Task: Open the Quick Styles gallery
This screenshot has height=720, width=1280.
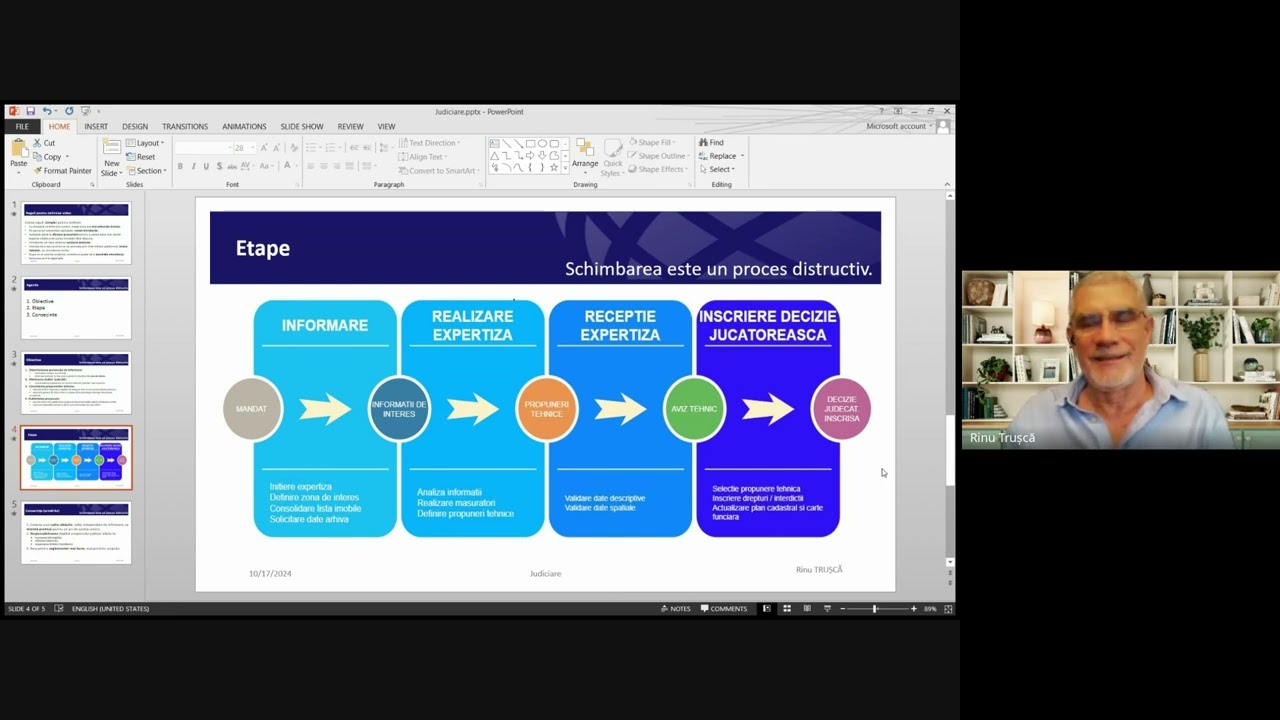Action: click(612, 157)
